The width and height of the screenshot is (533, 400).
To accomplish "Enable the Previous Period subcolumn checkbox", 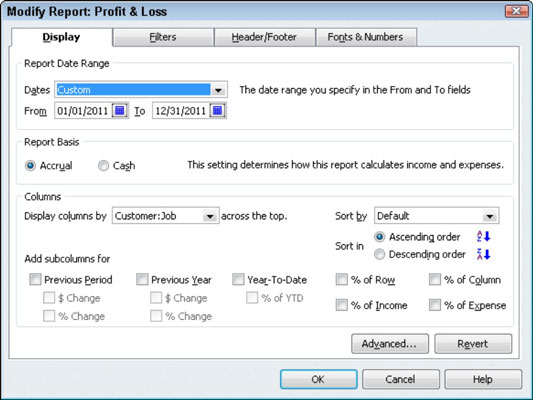I will tap(35, 279).
